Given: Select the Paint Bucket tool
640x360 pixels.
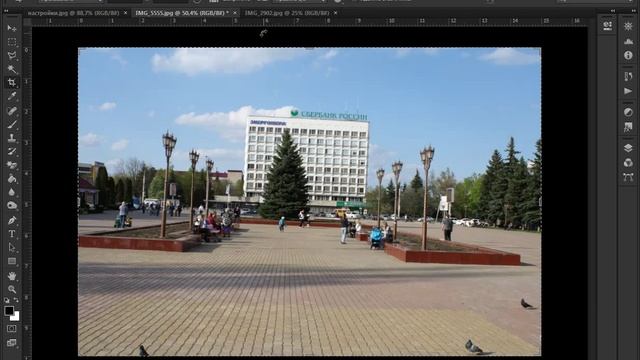Looking at the screenshot, I should click(x=12, y=179).
